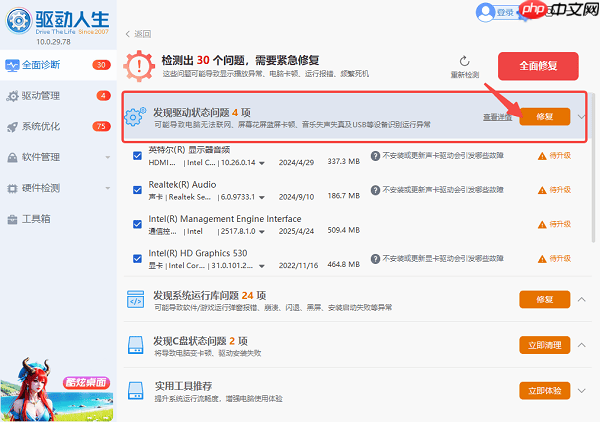Click the Realtek(R) Audio driver name
Screen dimensions: 600x422
click(x=182, y=185)
